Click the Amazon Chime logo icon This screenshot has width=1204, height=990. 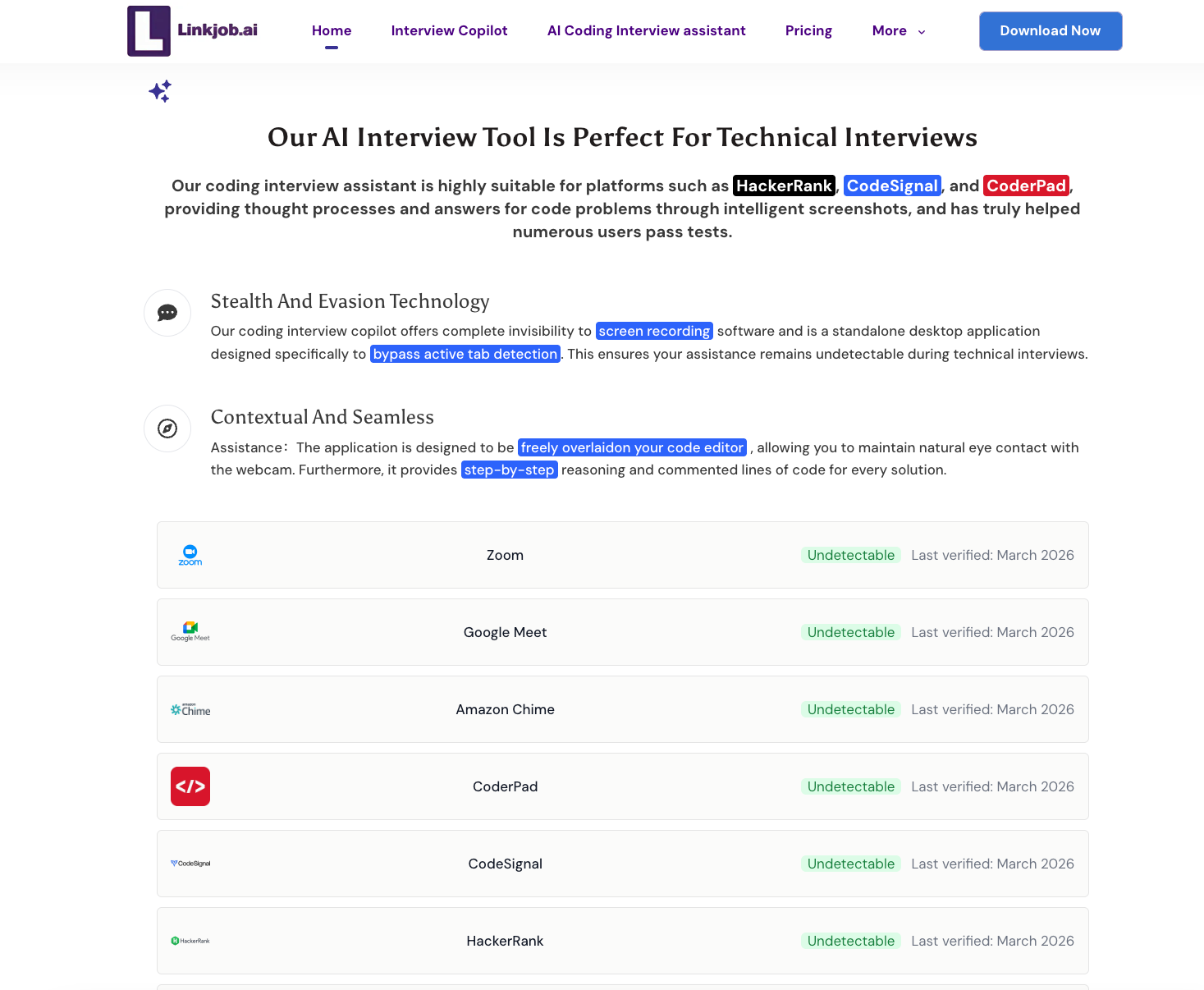pos(190,710)
